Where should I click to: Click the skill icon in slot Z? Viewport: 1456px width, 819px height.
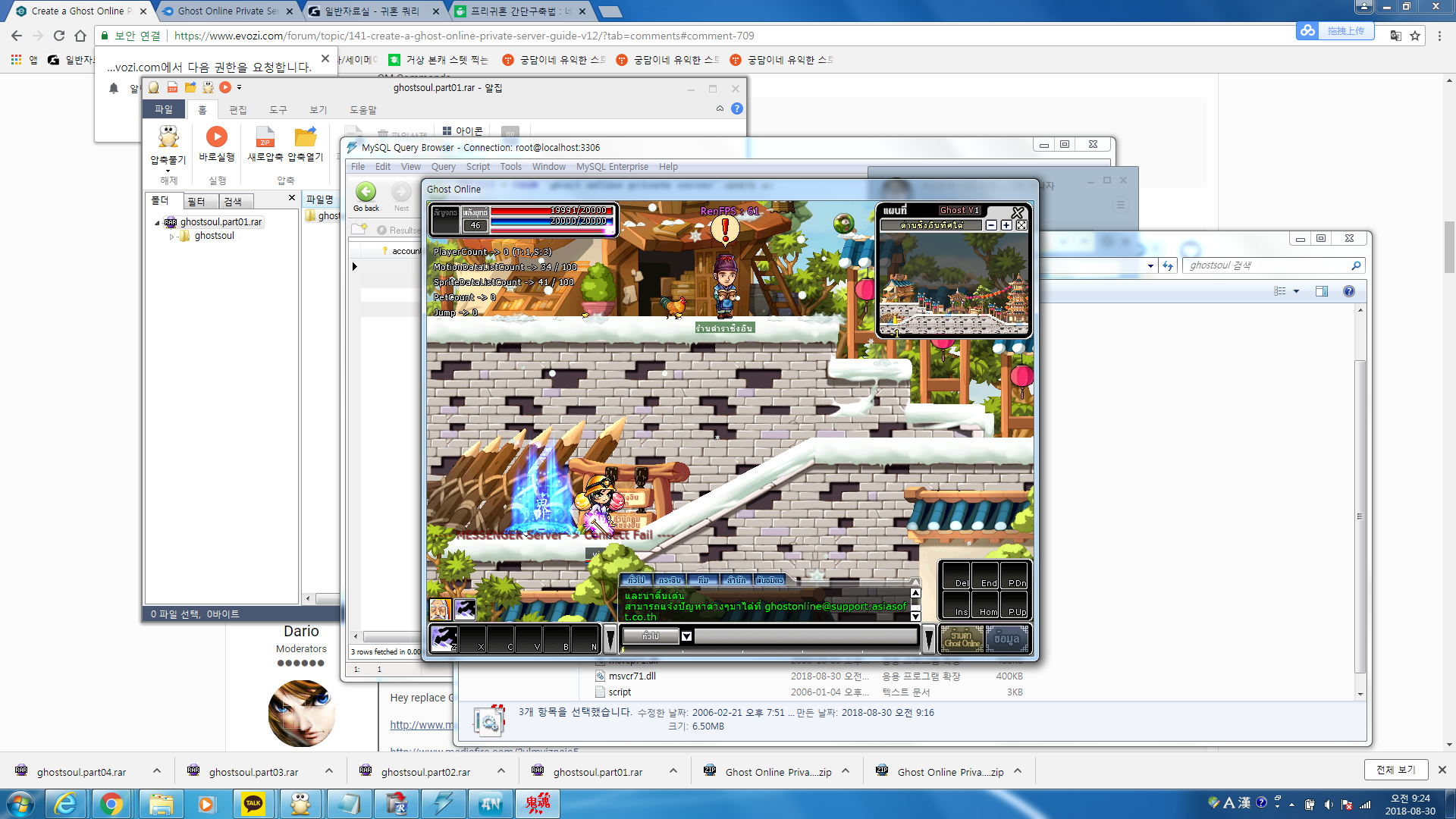pyautogui.click(x=444, y=639)
